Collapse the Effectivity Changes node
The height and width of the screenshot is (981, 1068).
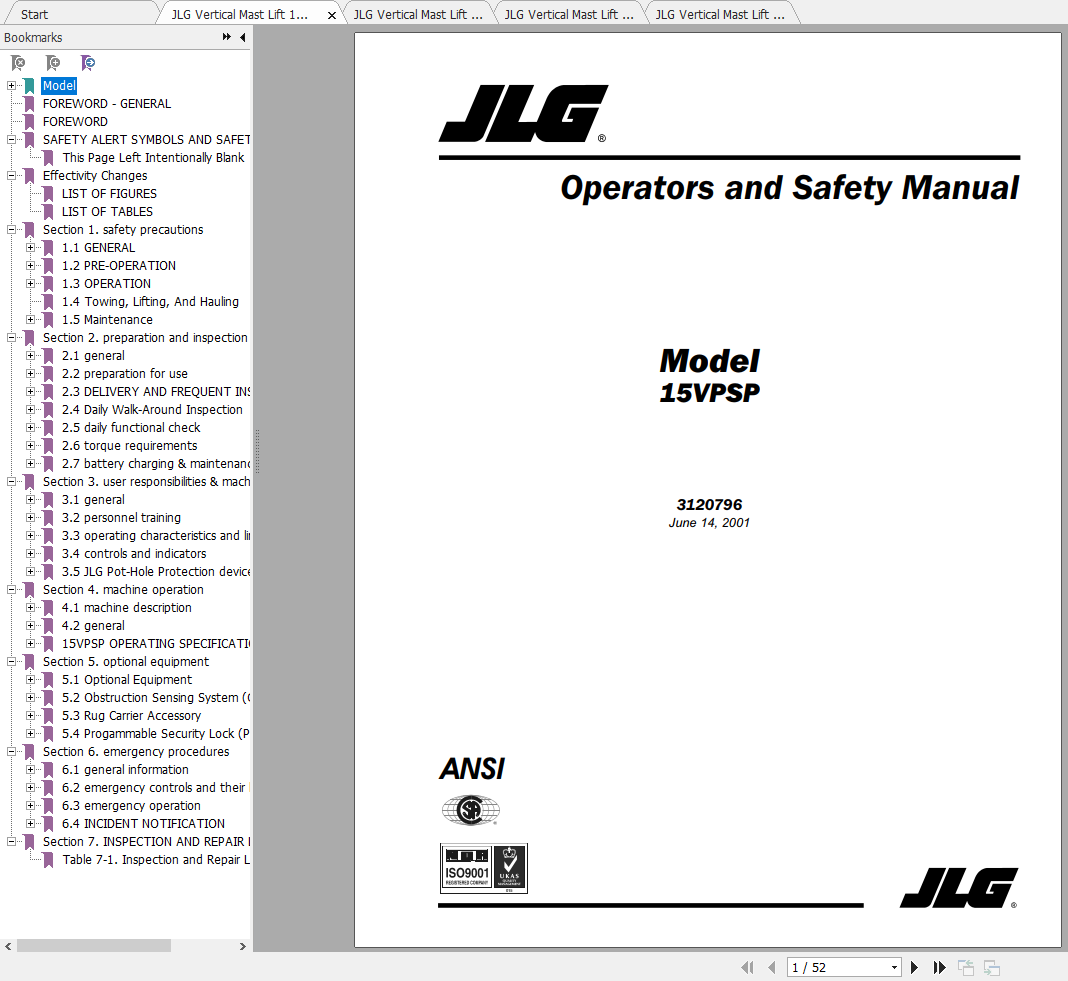12,176
